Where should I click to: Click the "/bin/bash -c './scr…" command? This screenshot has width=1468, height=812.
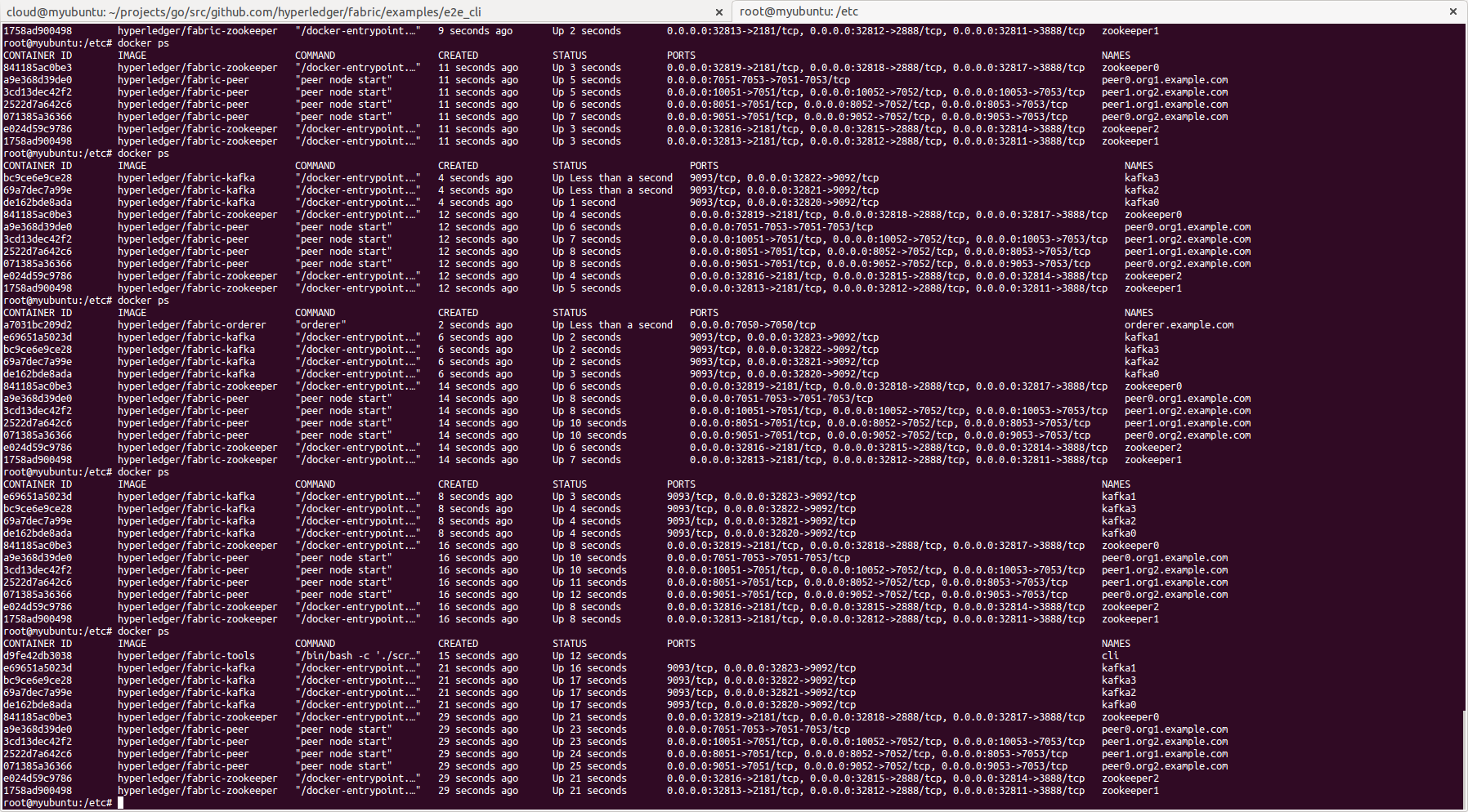point(358,656)
